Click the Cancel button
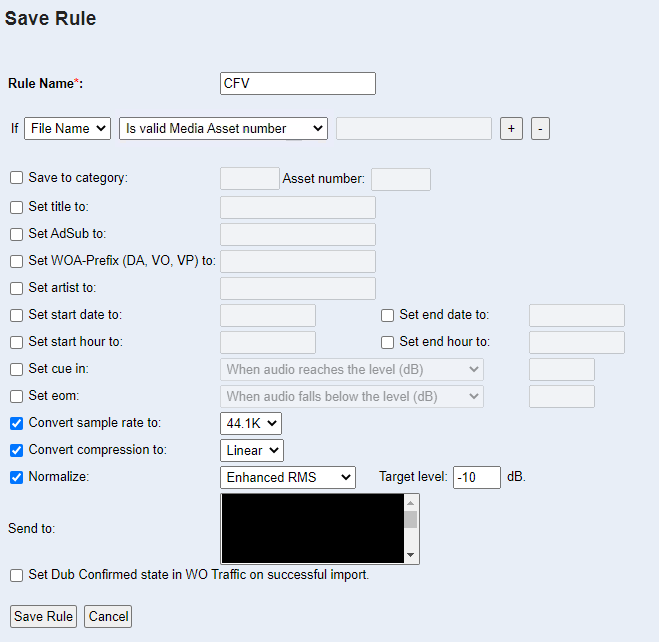The height and width of the screenshot is (642, 659). [x=108, y=616]
